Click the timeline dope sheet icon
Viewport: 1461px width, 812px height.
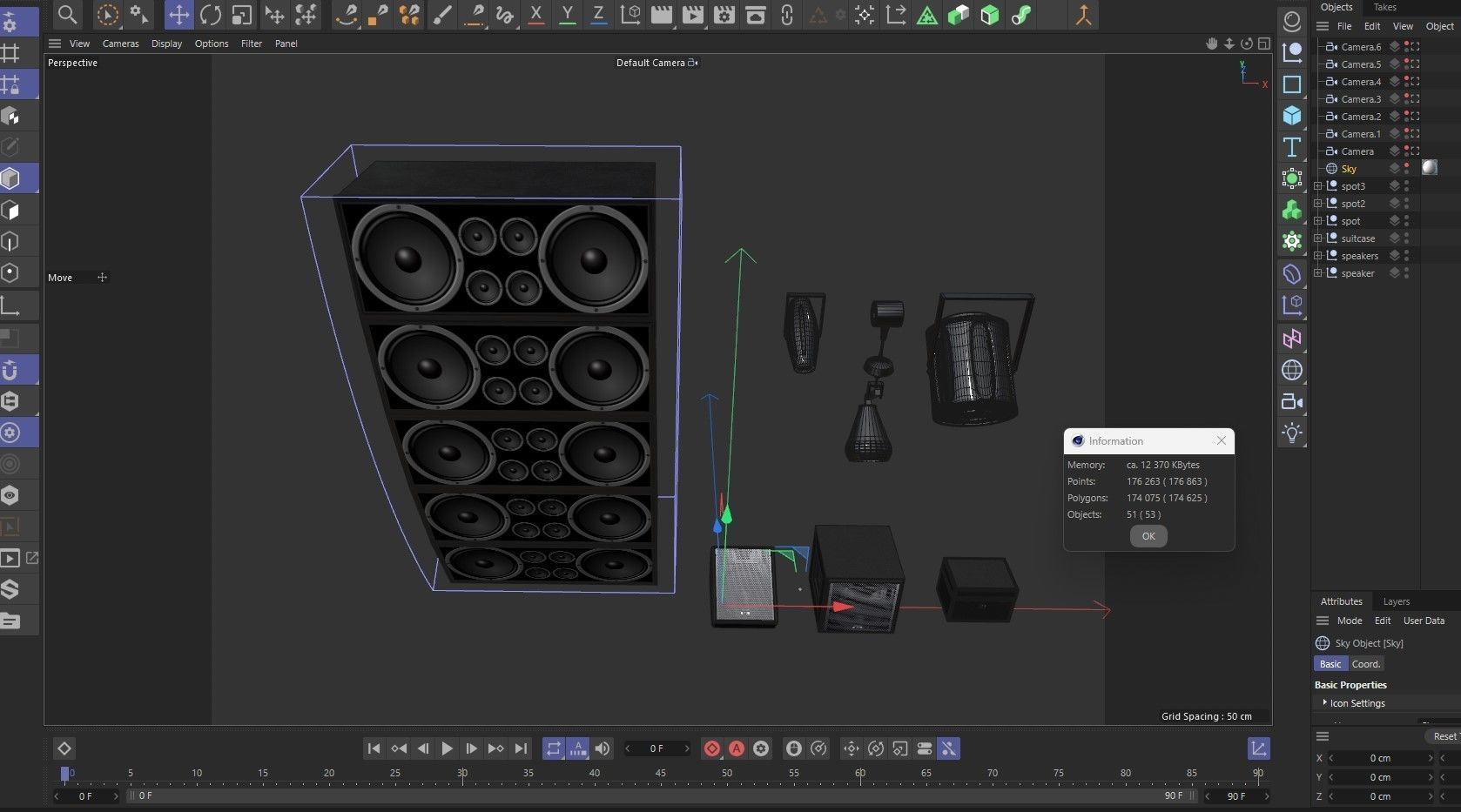pyautogui.click(x=1258, y=748)
